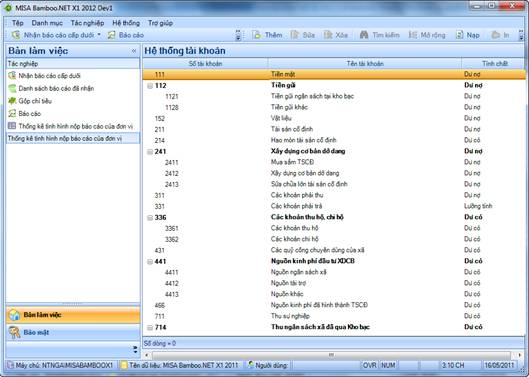Open Danh sách báo cáo đã nhận link
The image size is (529, 377).
point(56,88)
